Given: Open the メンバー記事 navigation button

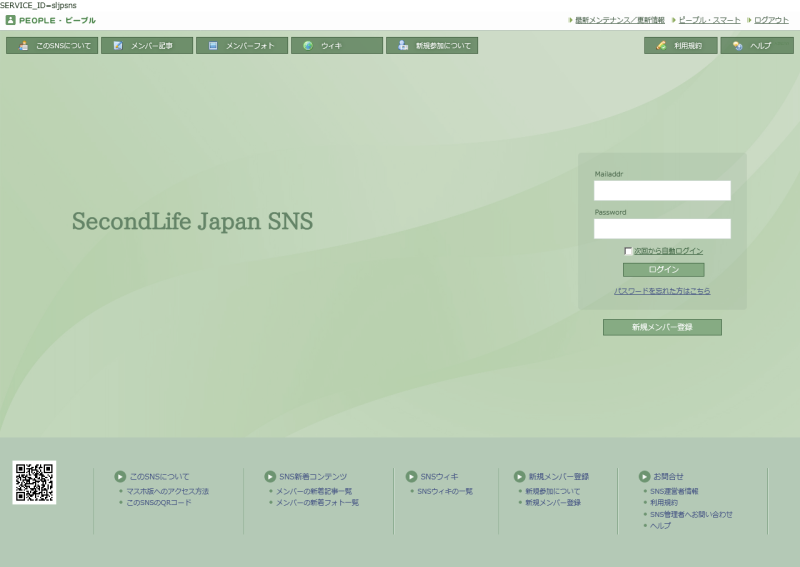Looking at the screenshot, I should 147,45.
